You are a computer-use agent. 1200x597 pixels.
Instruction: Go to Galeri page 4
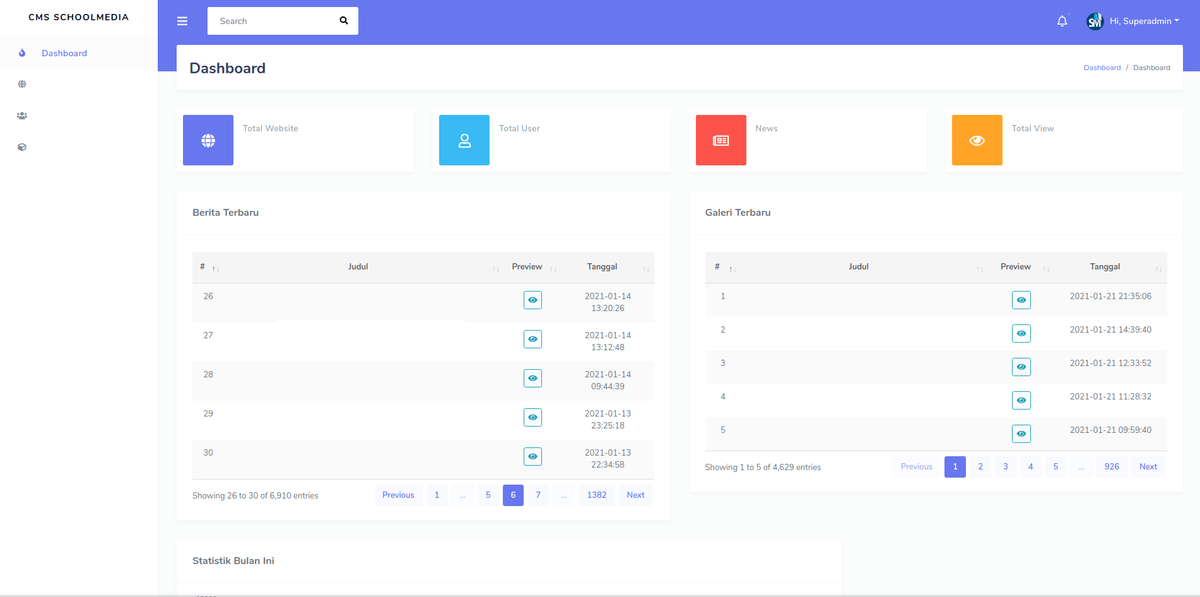pos(1030,467)
